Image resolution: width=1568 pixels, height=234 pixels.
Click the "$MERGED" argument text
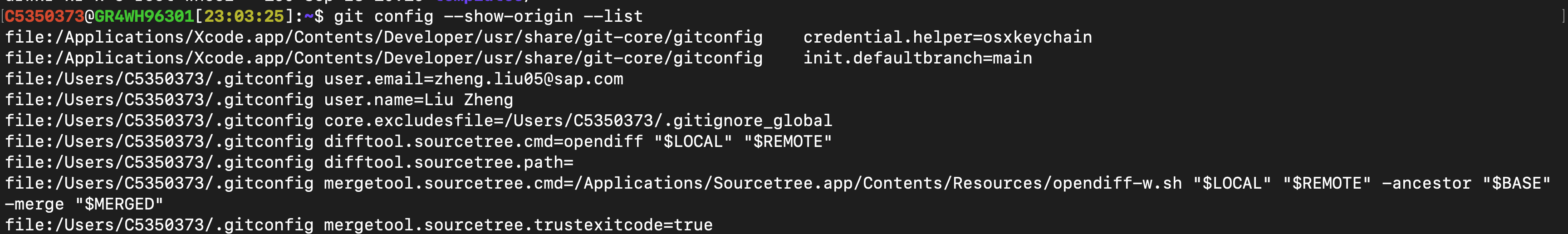click(x=119, y=204)
